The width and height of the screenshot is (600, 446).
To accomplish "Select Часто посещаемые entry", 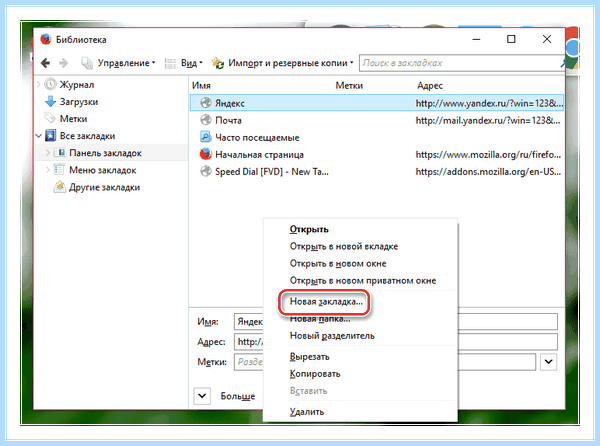I will (257, 137).
